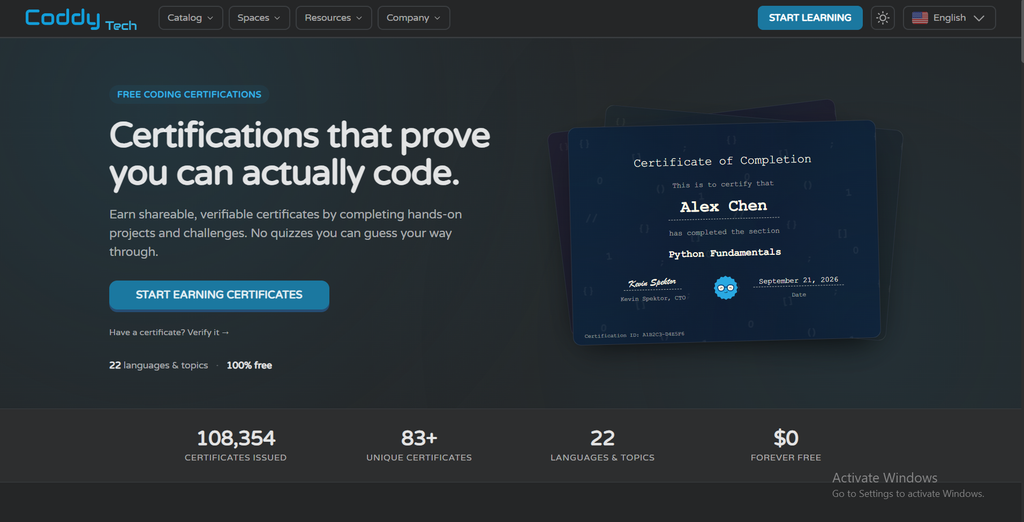1024x522 pixels.
Task: Click START EARNING CERTIFICATES button
Action: click(219, 295)
